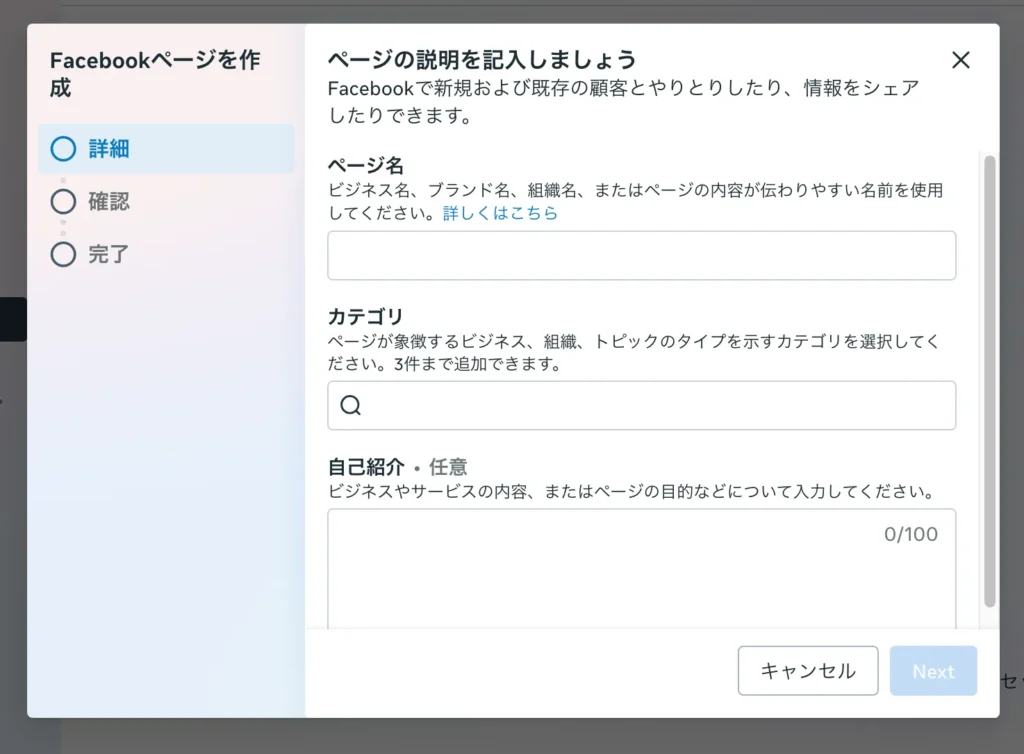Click the 自己紹介 field heading
Viewport: 1024px width, 754px height.
[x=366, y=467]
